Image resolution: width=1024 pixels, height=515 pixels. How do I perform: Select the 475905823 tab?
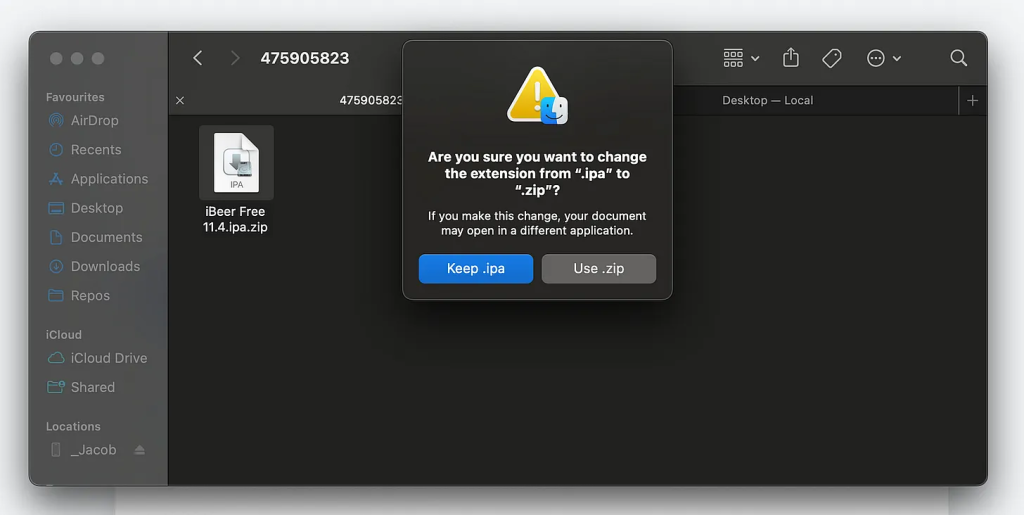click(370, 100)
